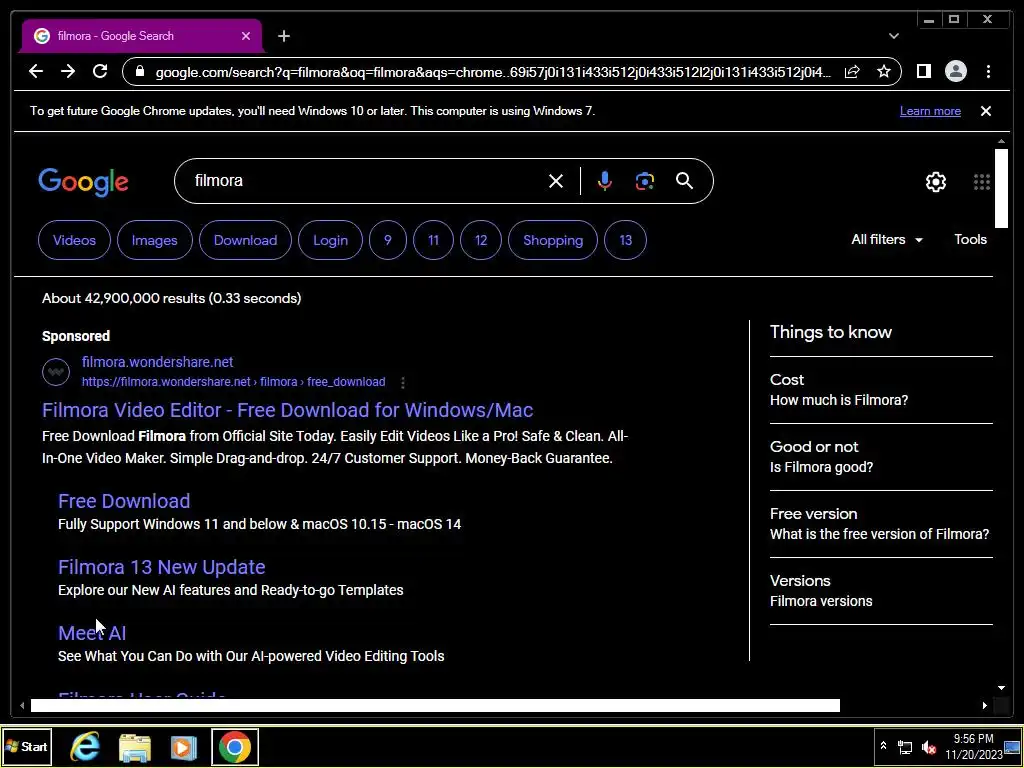1024x768 pixels.
Task: Submit search with magnifier icon
Action: tap(684, 181)
